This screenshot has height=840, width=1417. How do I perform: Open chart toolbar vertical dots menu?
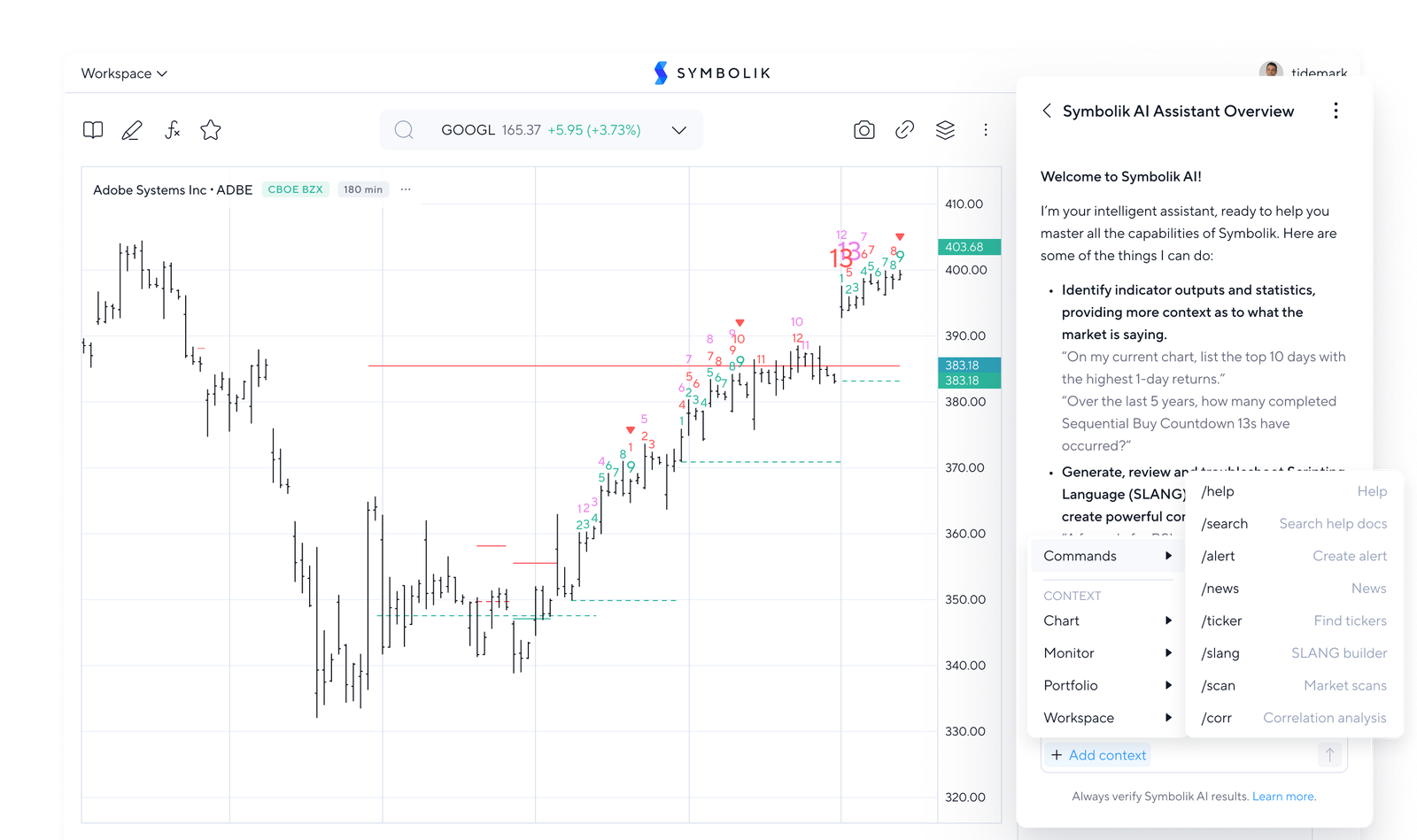986,130
